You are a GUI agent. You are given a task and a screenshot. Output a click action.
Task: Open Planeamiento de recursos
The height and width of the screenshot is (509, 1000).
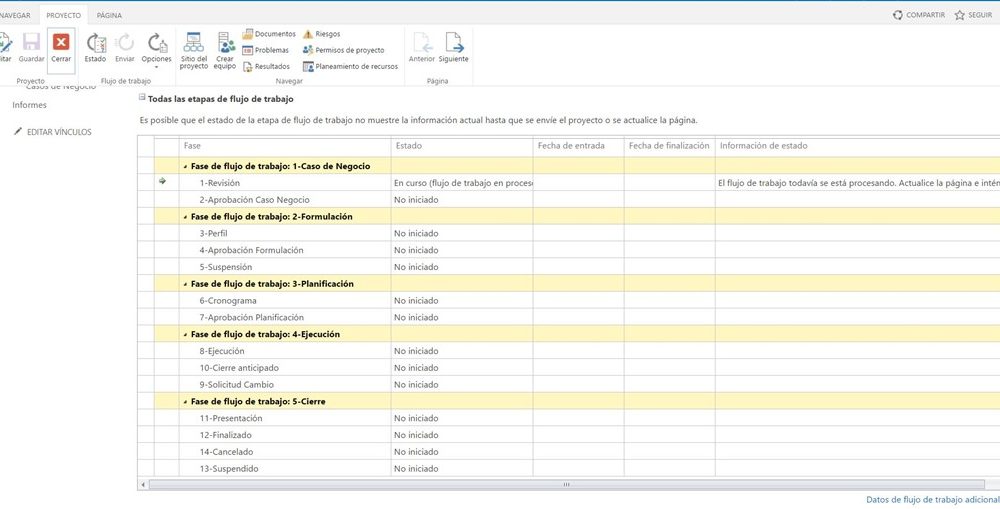350,66
